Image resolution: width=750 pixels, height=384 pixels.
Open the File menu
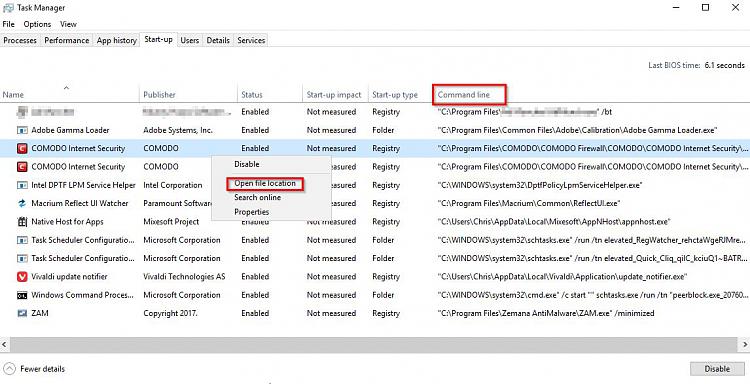click(9, 24)
